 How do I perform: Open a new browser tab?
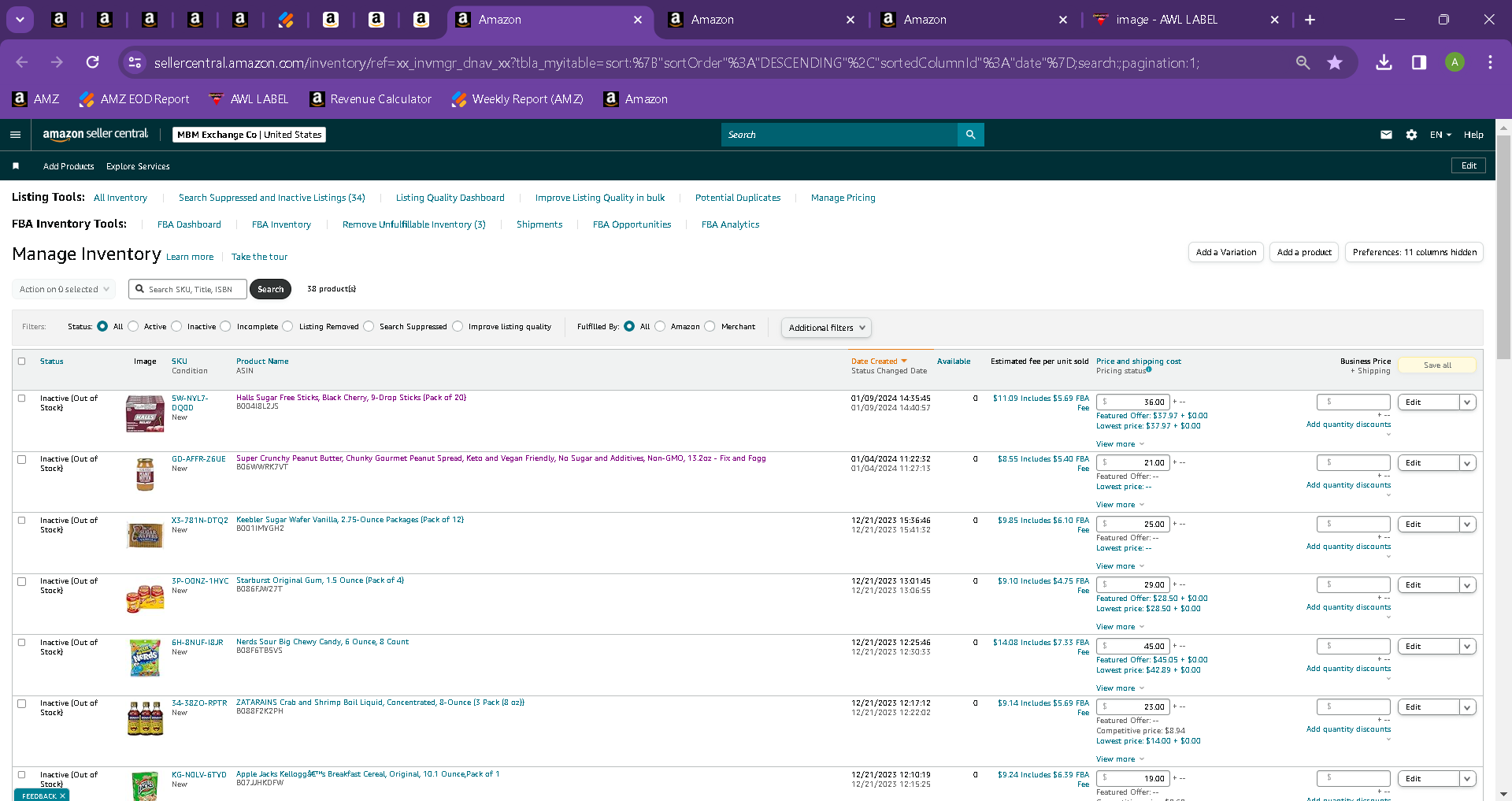(1310, 20)
